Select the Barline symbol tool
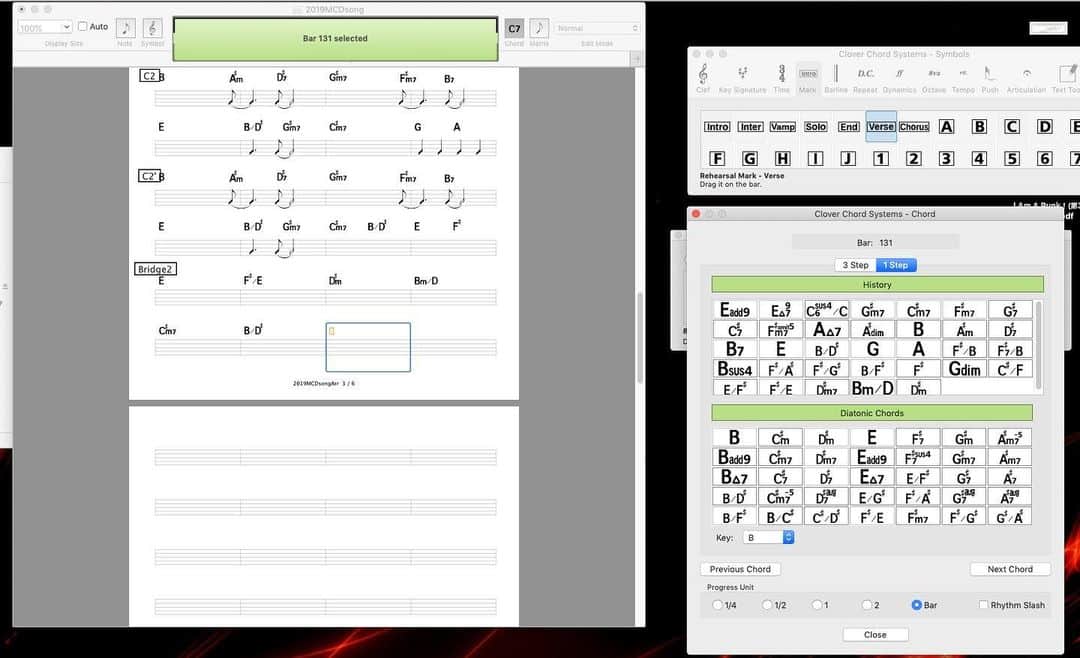 pyautogui.click(x=835, y=78)
